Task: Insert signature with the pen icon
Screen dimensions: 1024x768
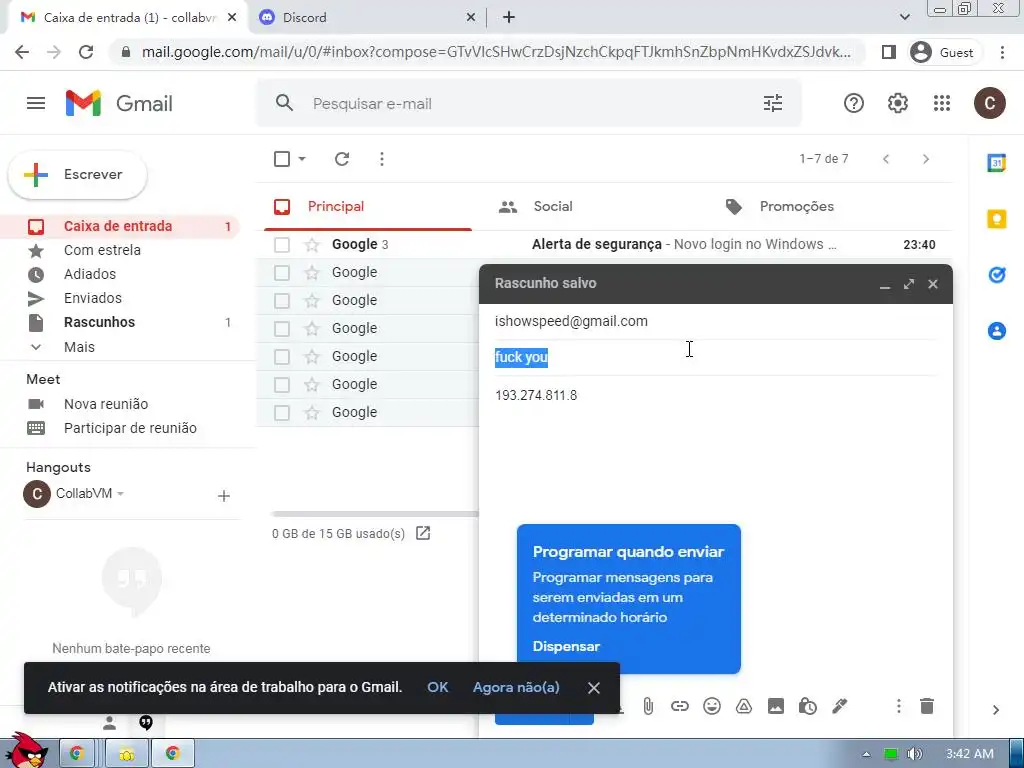Action: coord(840,706)
